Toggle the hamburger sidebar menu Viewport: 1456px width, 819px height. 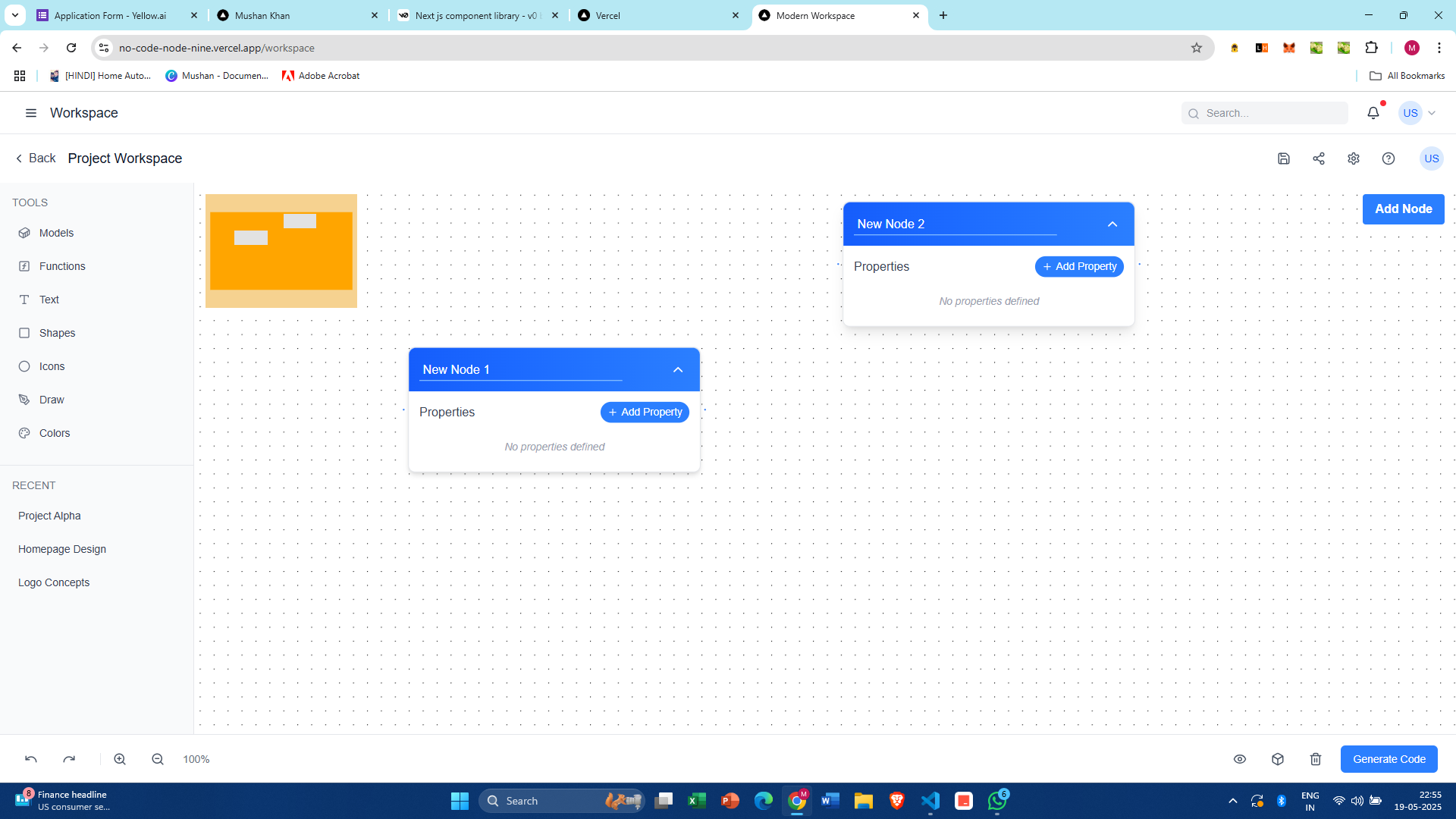(31, 113)
